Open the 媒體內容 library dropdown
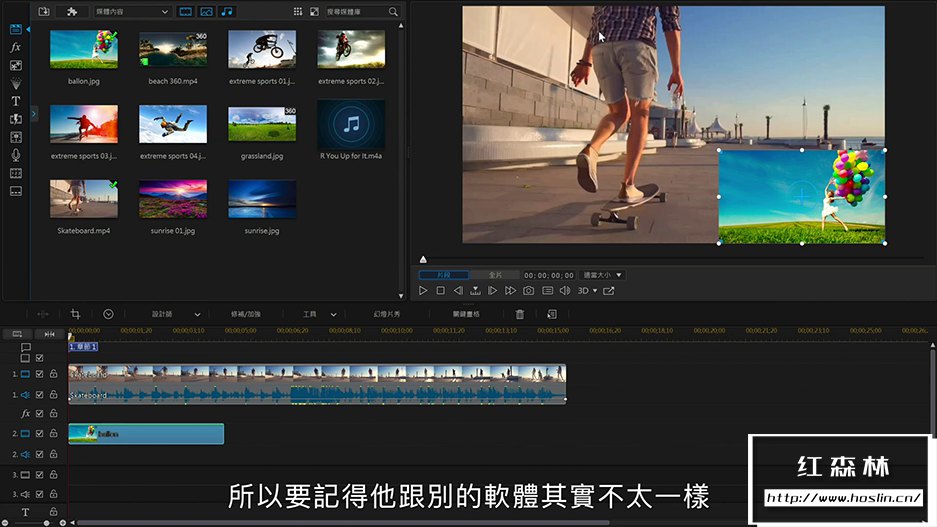The width and height of the screenshot is (937, 527). coord(132,12)
